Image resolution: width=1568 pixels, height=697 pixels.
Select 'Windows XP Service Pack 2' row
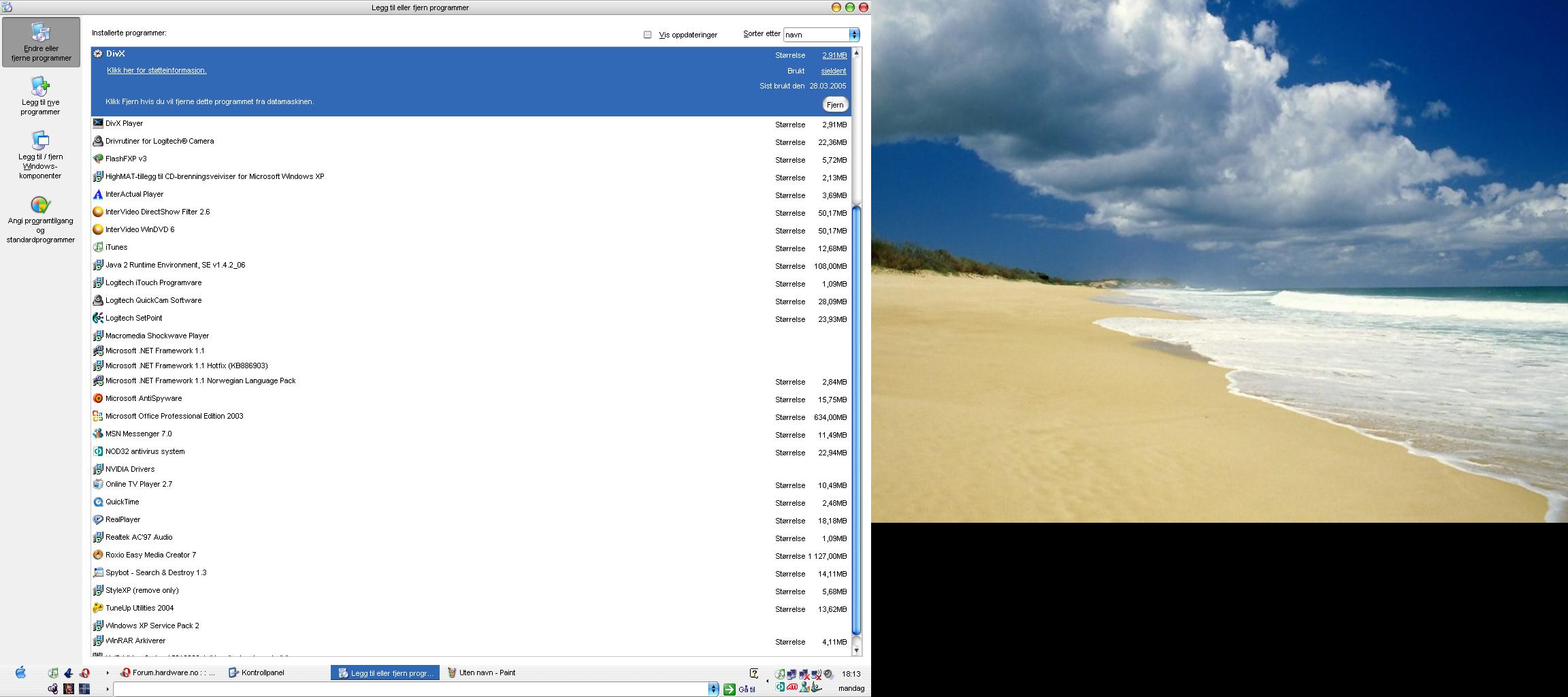pyautogui.click(x=471, y=626)
